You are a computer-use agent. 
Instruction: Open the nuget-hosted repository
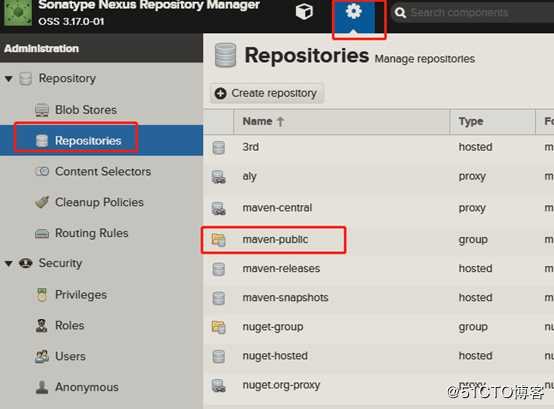pos(275,356)
